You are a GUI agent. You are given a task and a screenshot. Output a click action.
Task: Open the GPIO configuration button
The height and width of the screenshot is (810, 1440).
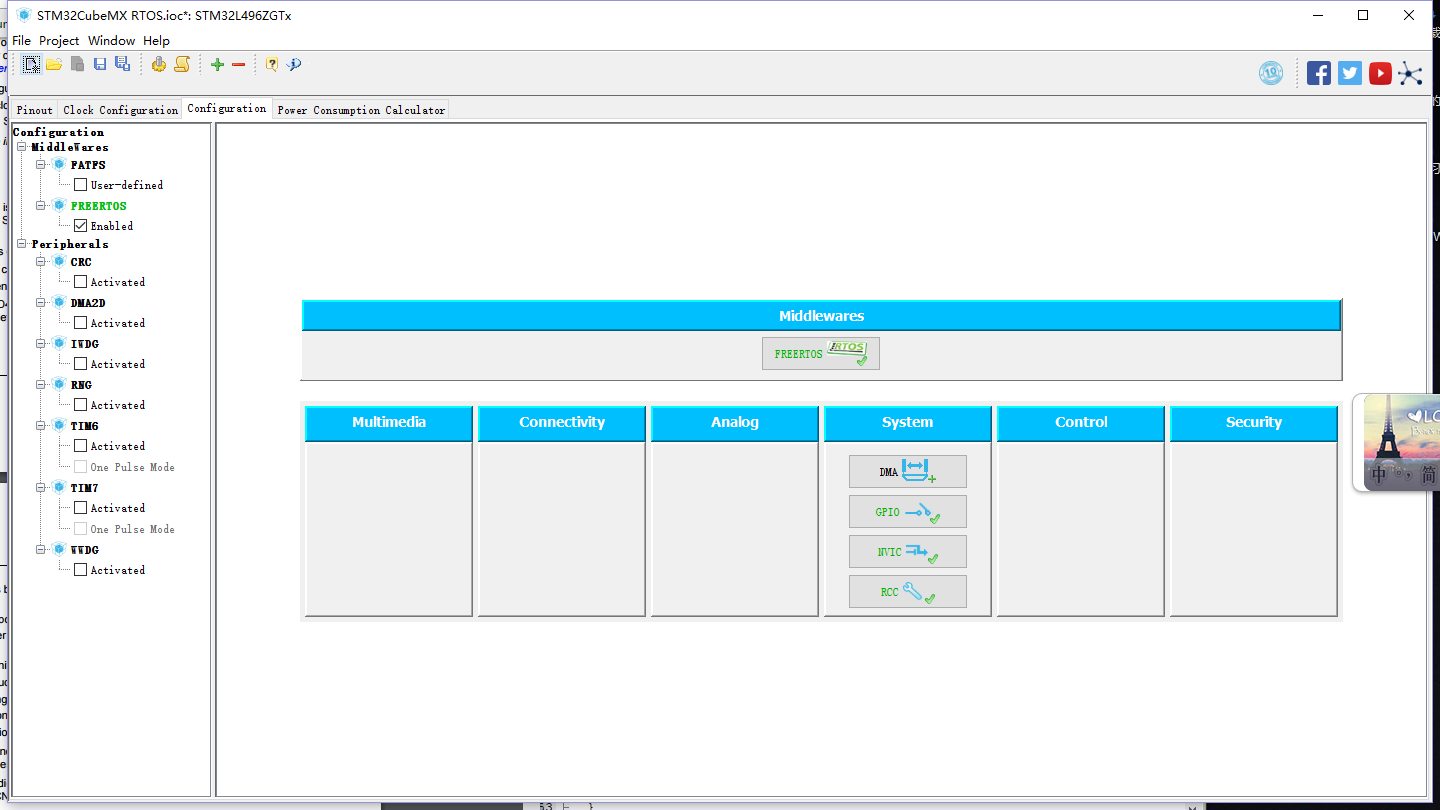908,512
